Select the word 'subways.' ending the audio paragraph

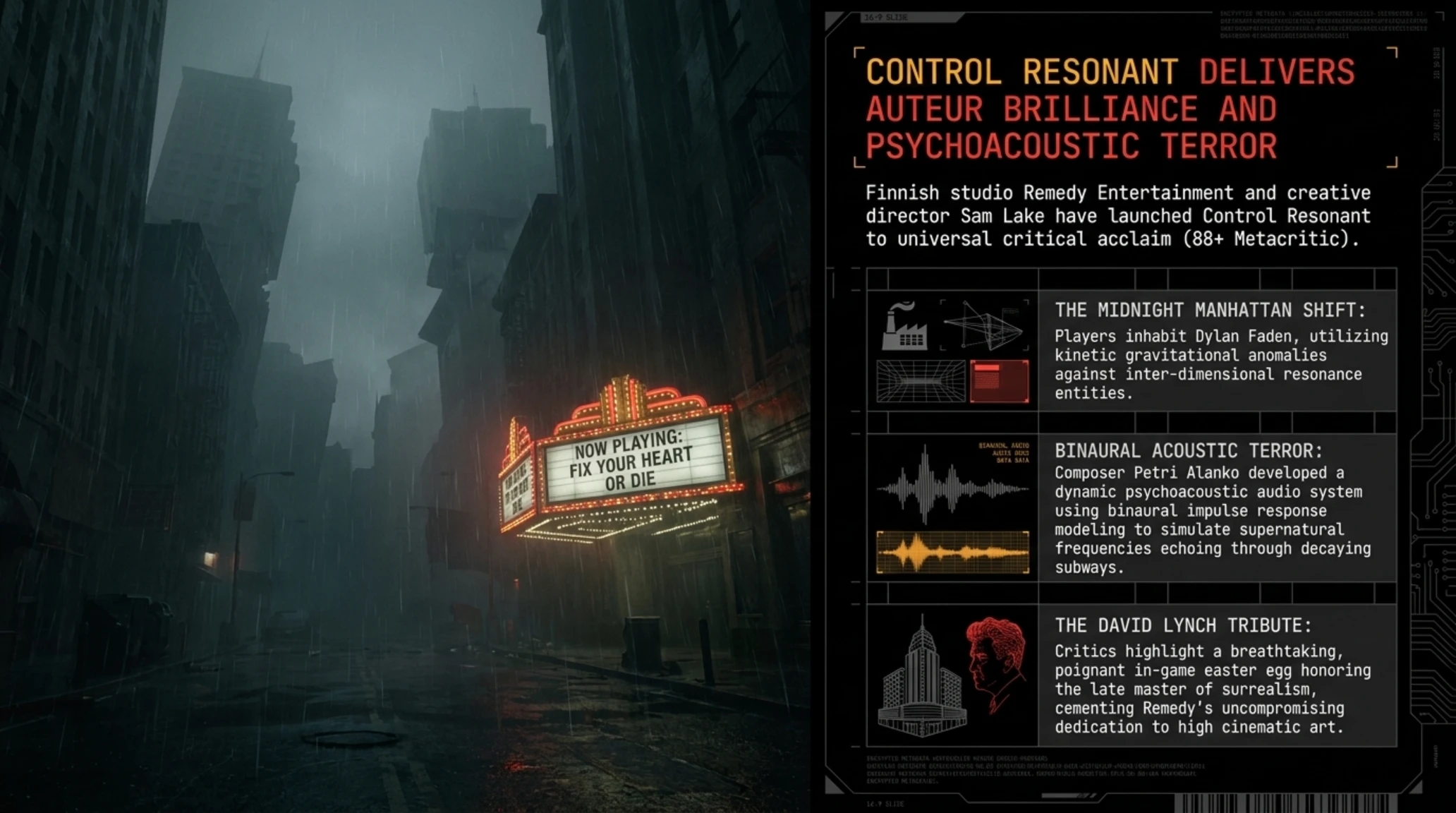pos(1090,567)
